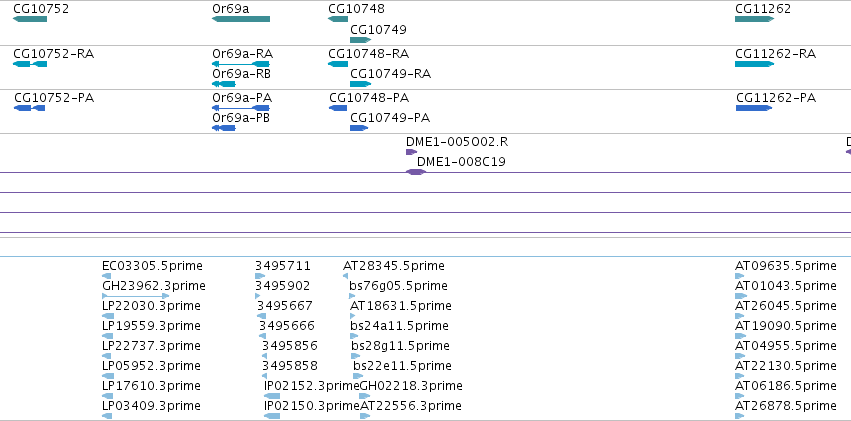Select the GH23962.3prime EST arrow line
Image resolution: width=851 pixels, height=421 pixels.
tap(136, 296)
